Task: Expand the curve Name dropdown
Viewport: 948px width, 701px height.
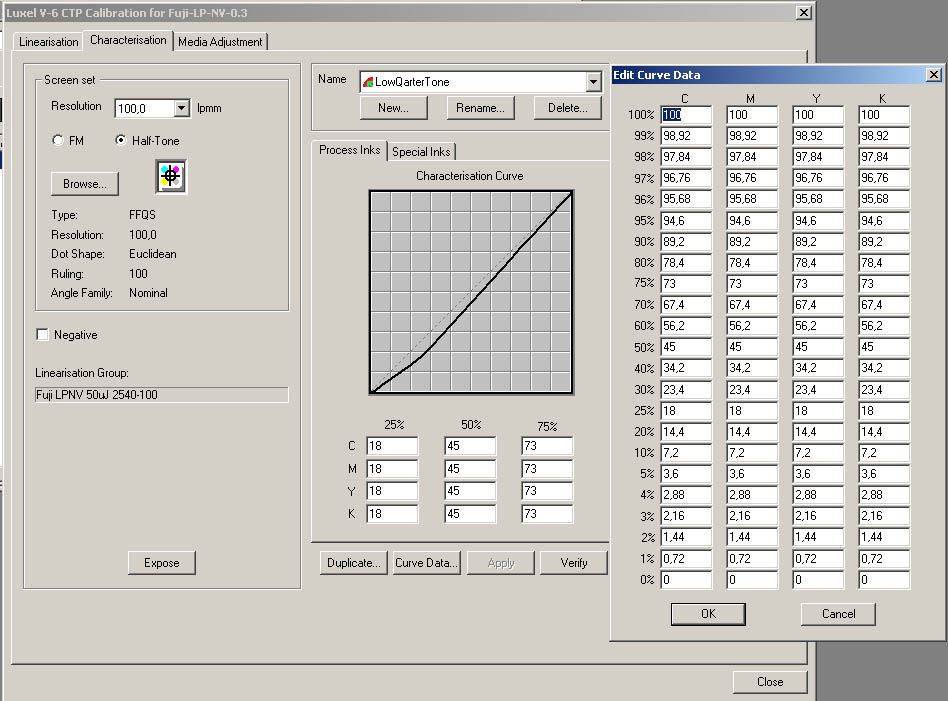Action: point(594,82)
